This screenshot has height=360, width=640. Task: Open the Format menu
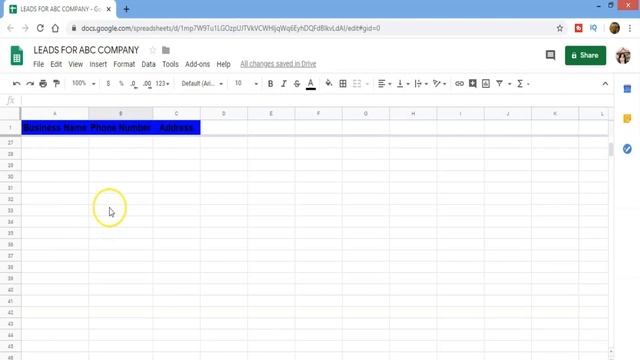point(124,64)
